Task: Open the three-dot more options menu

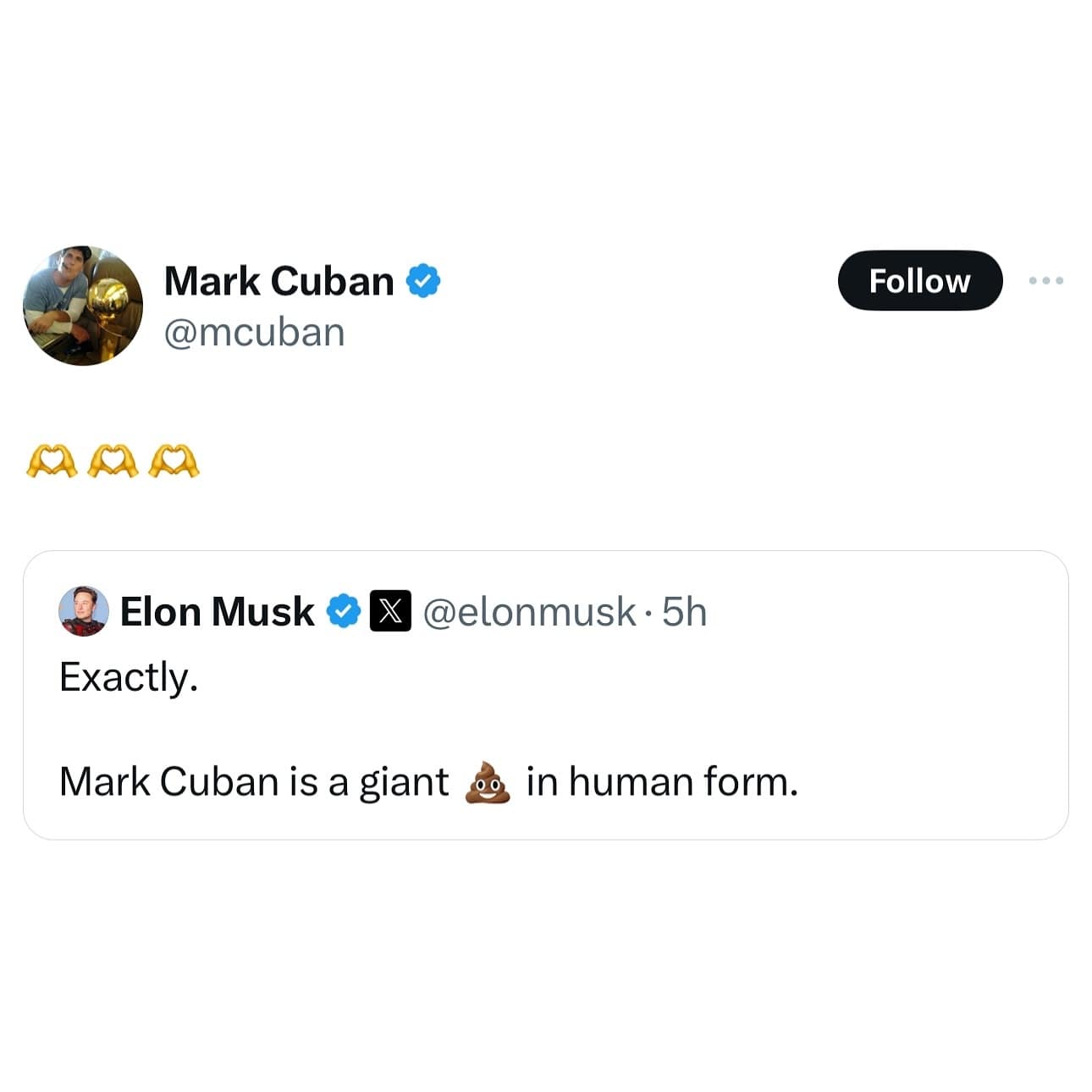Action: coord(1046,280)
